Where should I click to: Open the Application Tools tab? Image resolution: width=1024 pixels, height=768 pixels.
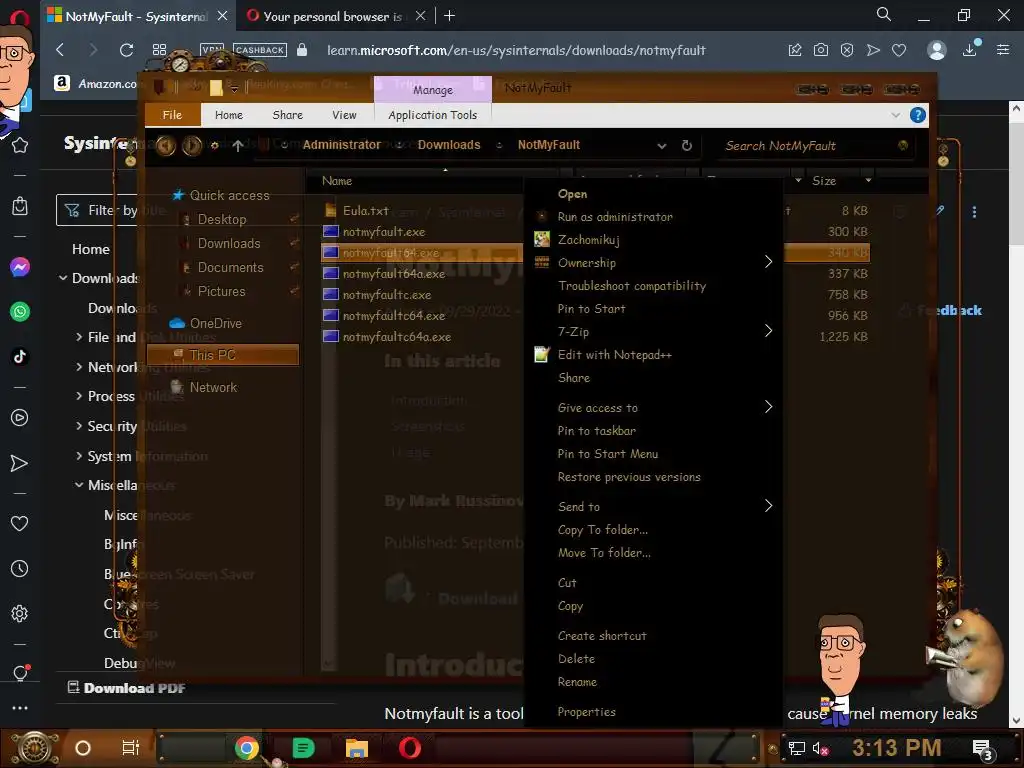coord(432,115)
